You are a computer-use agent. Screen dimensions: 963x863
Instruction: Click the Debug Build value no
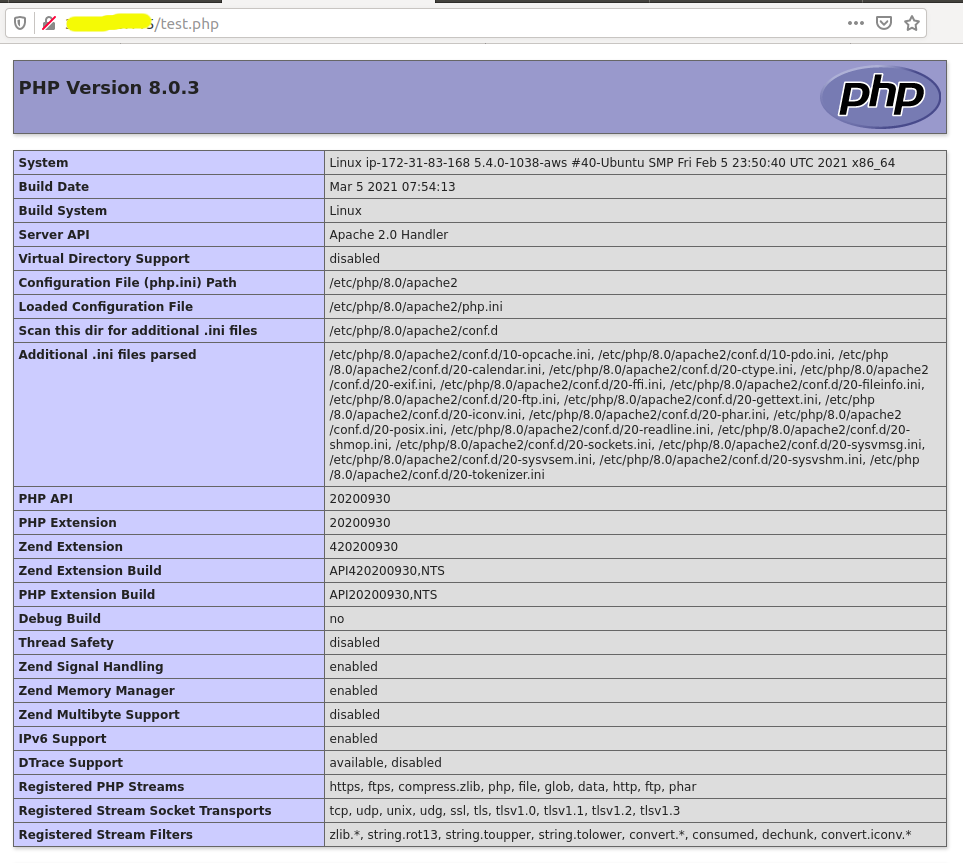(337, 619)
